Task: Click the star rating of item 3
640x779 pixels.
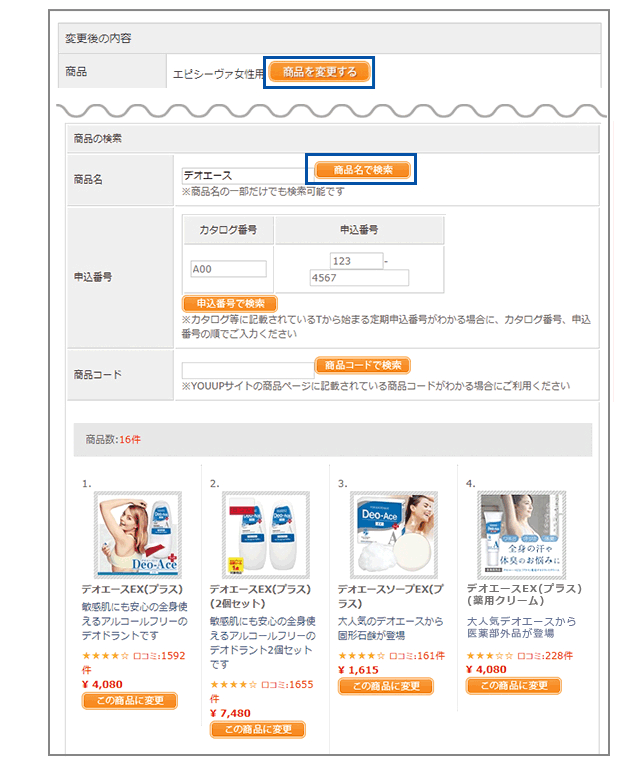Action: 361,656
